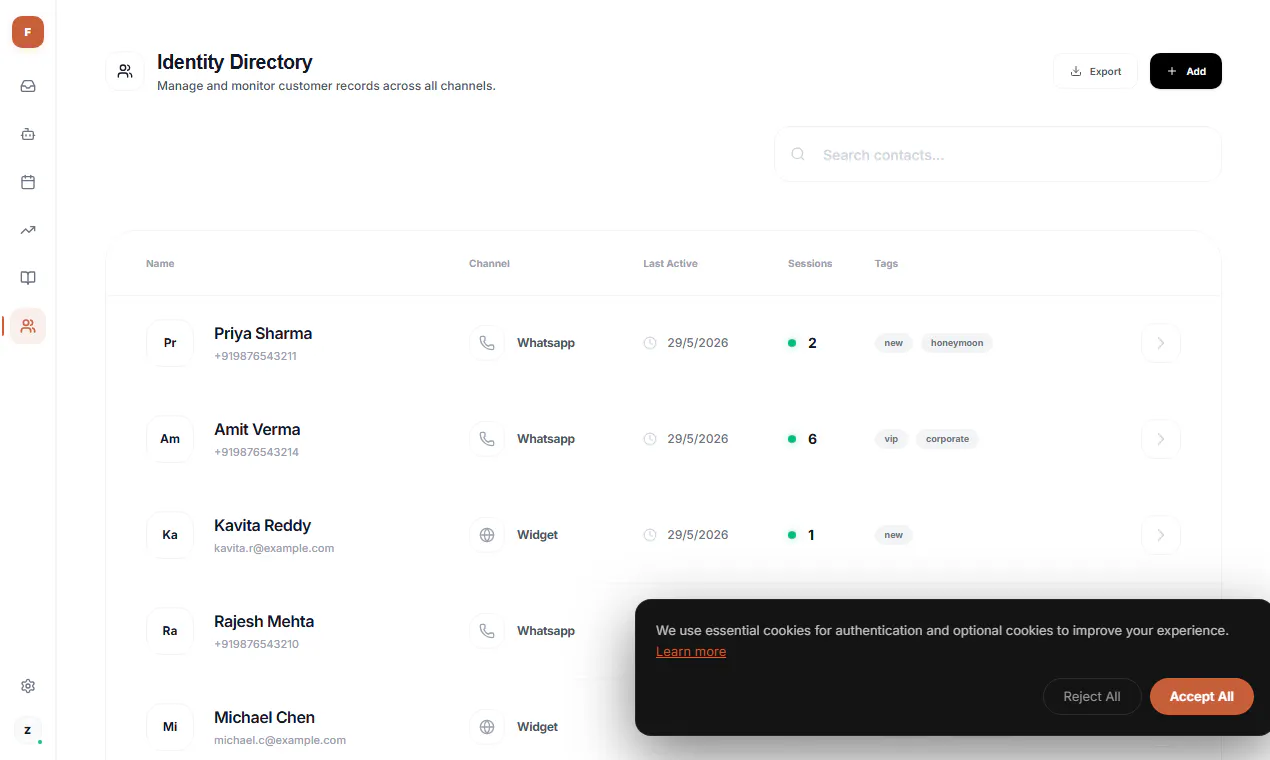
Task: Accept all cookies
Action: 1202,696
